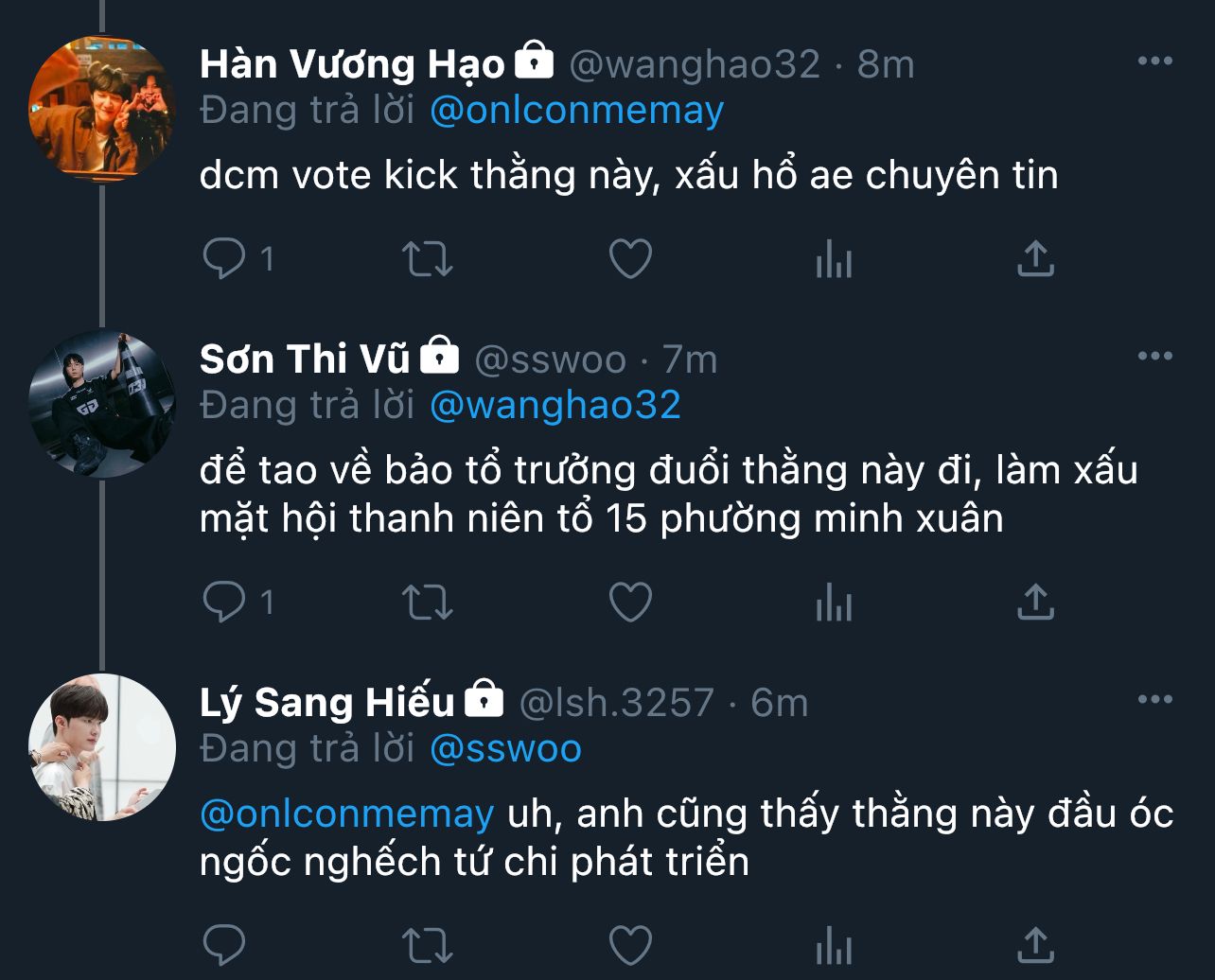Share Sơn Thi Vũ's tweet
This screenshot has width=1215, height=980.
point(1035,602)
